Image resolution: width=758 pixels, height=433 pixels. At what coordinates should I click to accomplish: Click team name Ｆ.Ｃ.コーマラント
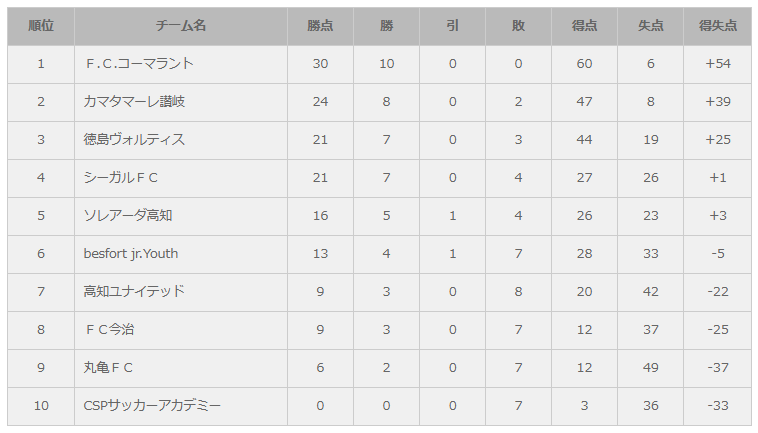click(x=138, y=64)
